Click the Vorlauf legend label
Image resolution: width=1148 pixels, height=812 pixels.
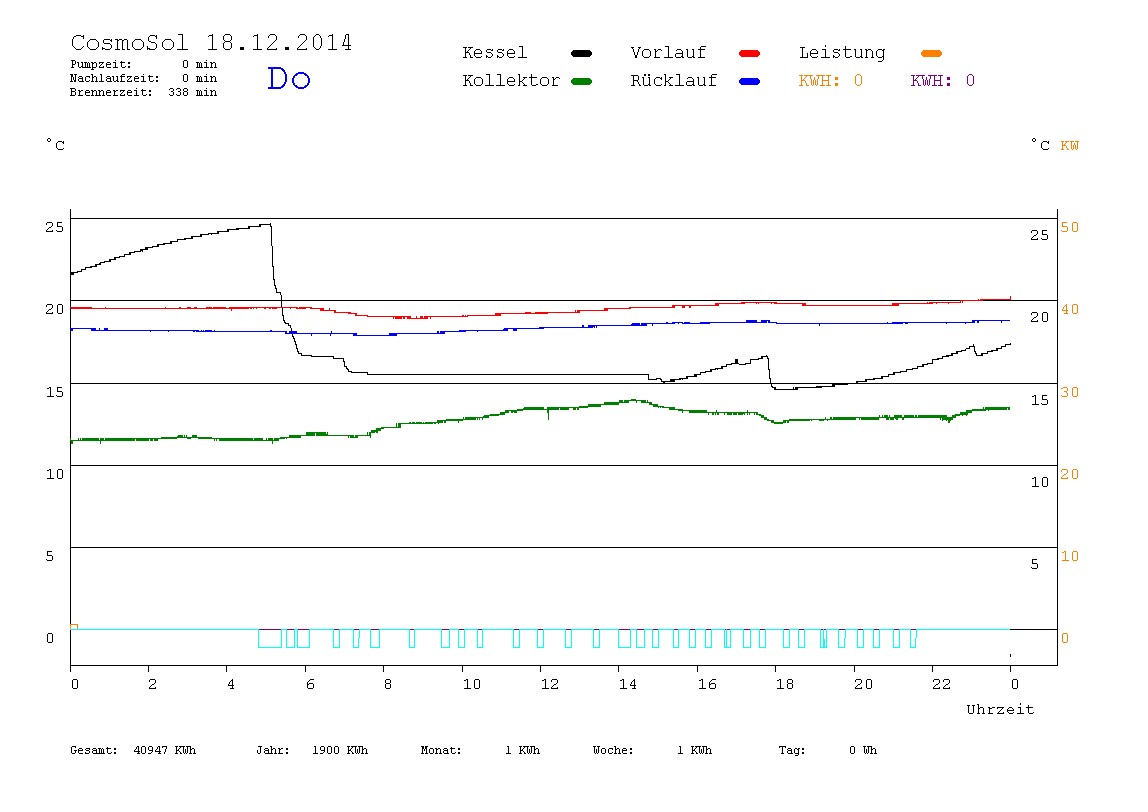pos(668,53)
